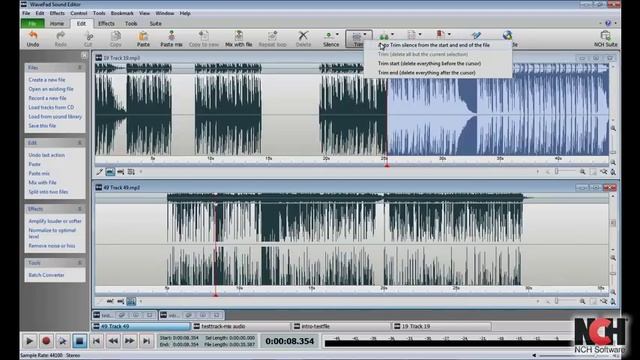Click the Open an existing file link
This screenshot has height=360, width=640.
[x=51, y=89]
